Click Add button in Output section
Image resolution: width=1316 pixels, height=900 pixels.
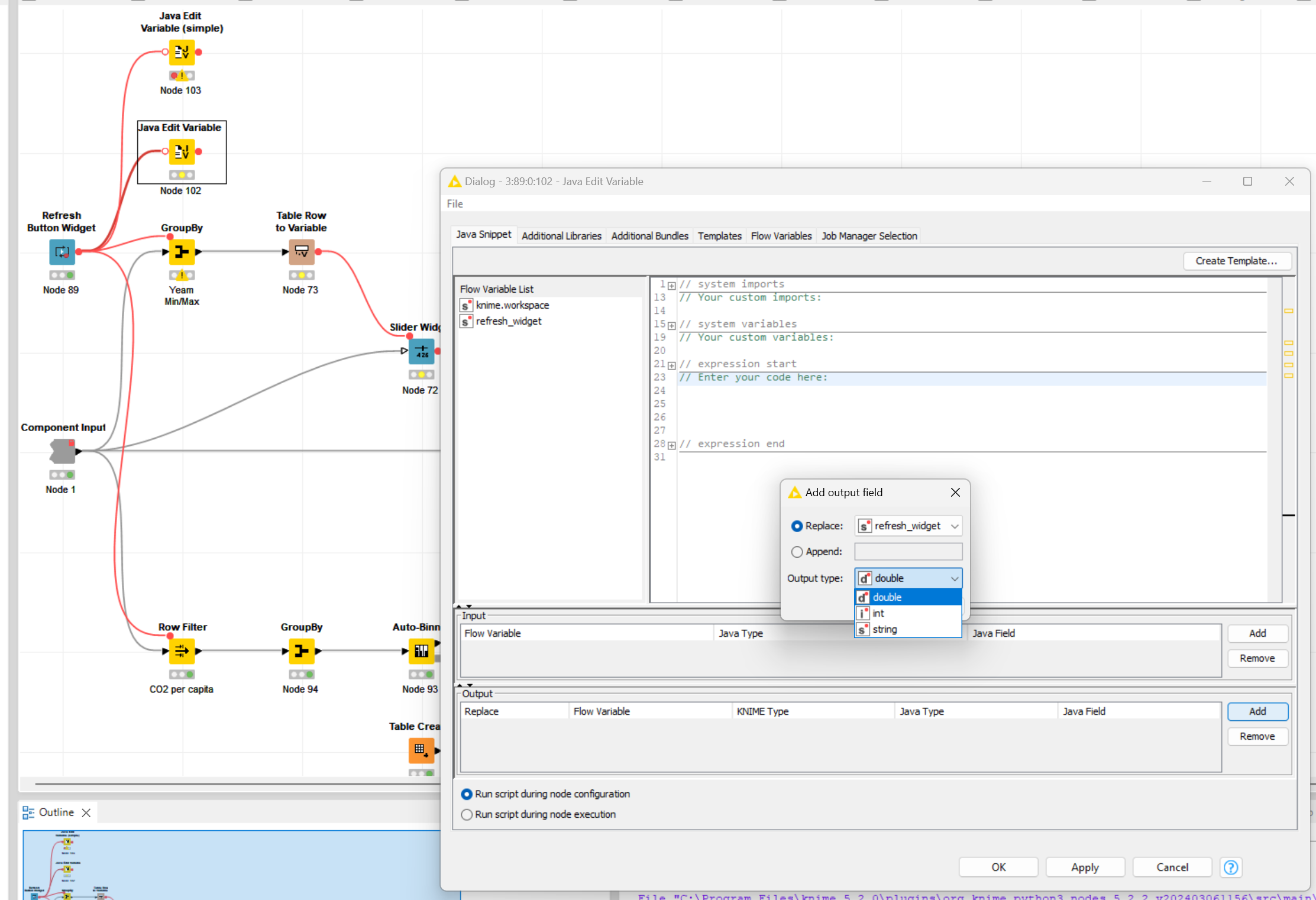(x=1257, y=711)
